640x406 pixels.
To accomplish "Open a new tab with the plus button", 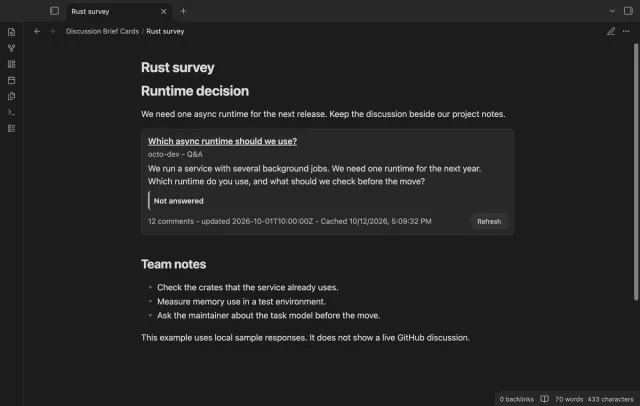I will point(183,11).
